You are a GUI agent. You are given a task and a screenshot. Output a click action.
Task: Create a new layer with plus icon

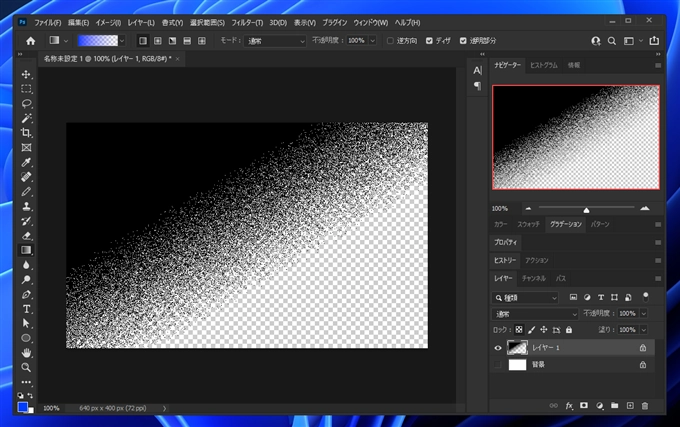pos(630,406)
